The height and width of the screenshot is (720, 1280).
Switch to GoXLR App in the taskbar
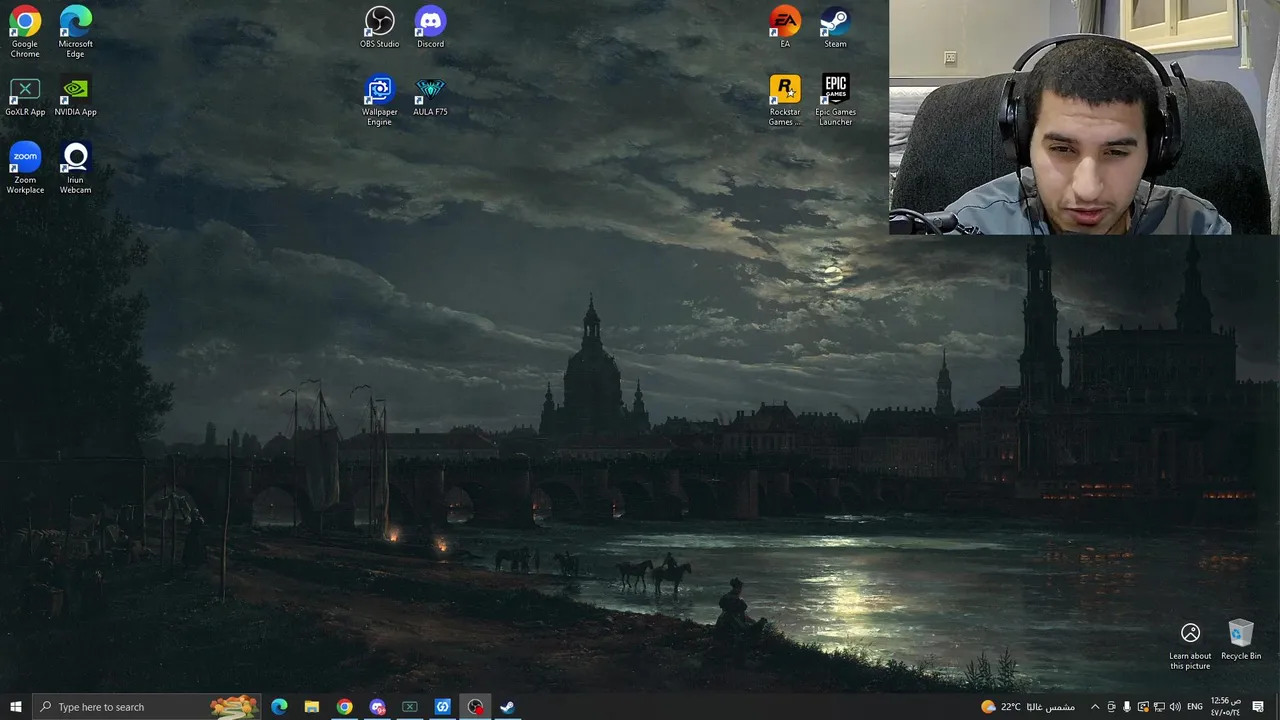(x=410, y=707)
